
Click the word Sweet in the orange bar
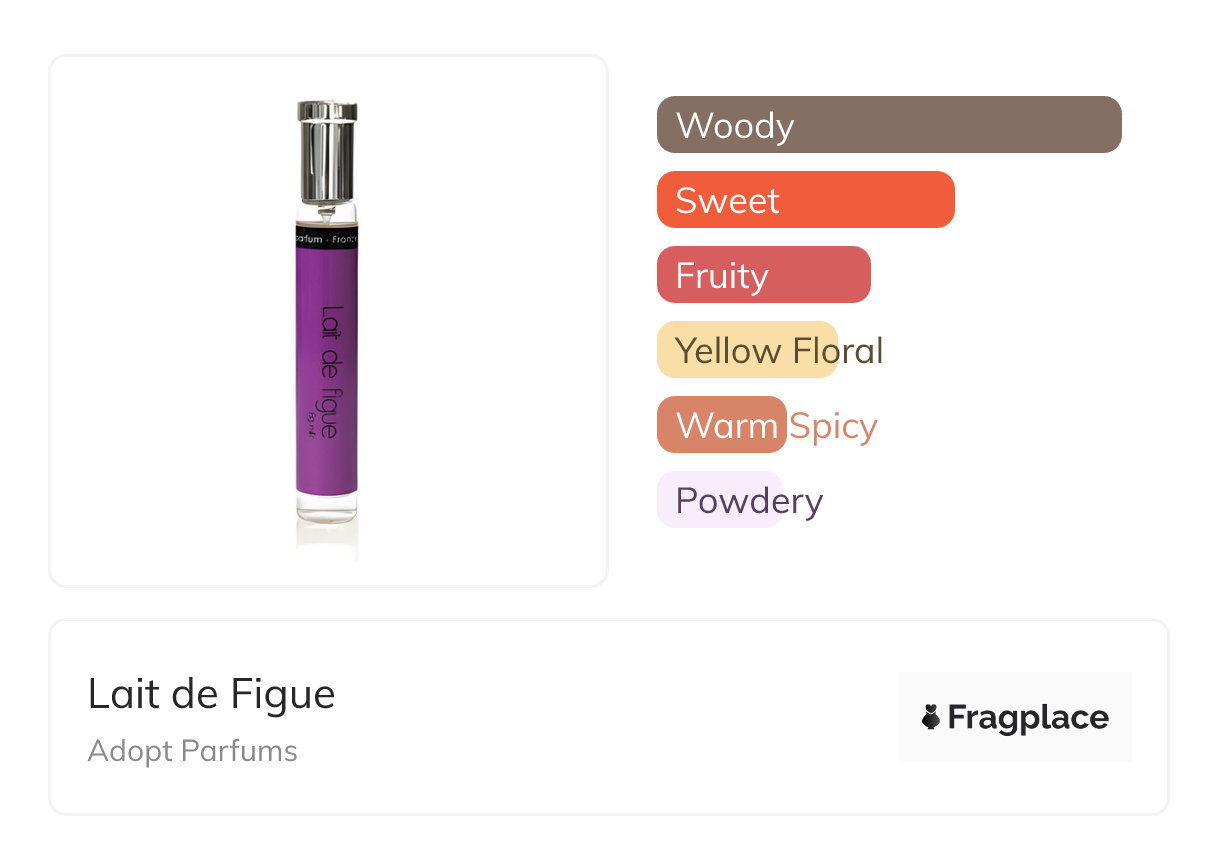pos(727,201)
